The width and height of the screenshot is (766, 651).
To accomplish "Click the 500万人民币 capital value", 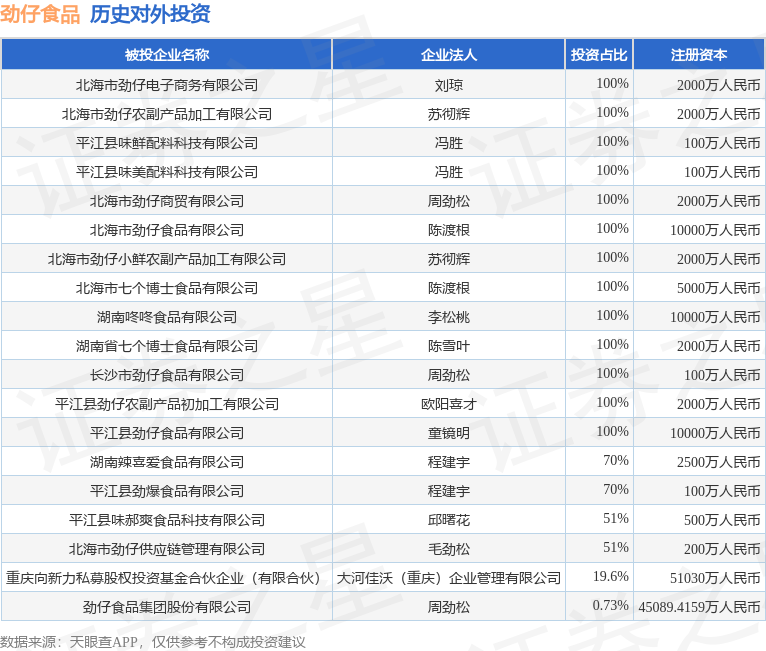I will pyautogui.click(x=722, y=520).
